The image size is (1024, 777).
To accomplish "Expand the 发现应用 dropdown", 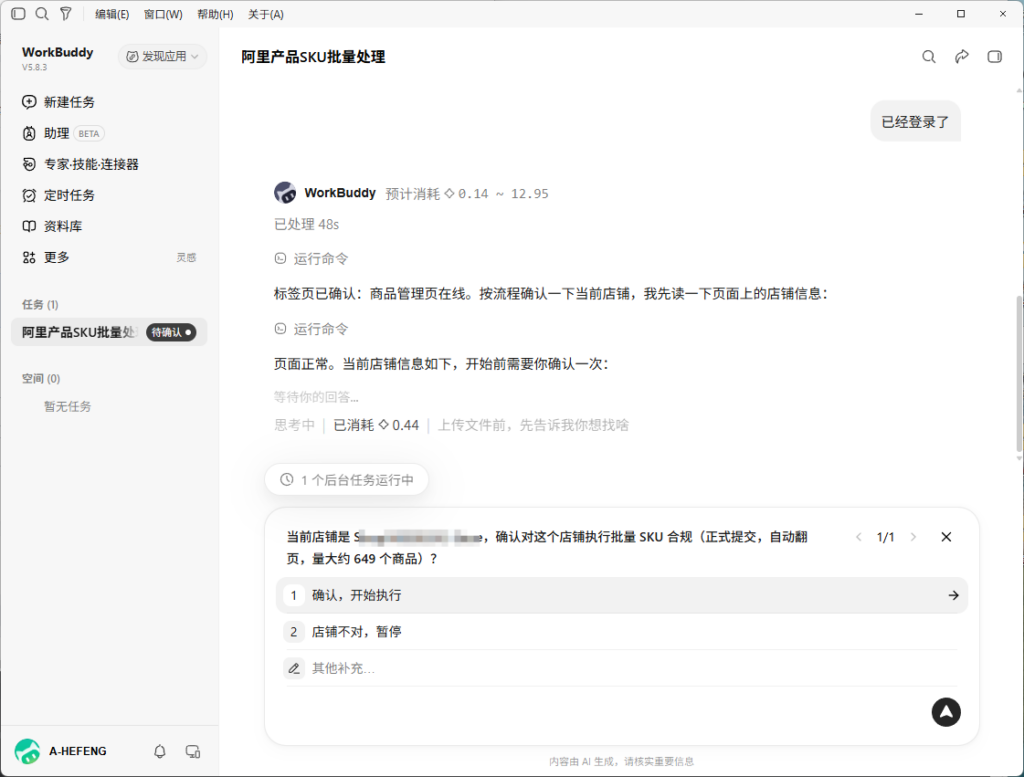I will [162, 56].
